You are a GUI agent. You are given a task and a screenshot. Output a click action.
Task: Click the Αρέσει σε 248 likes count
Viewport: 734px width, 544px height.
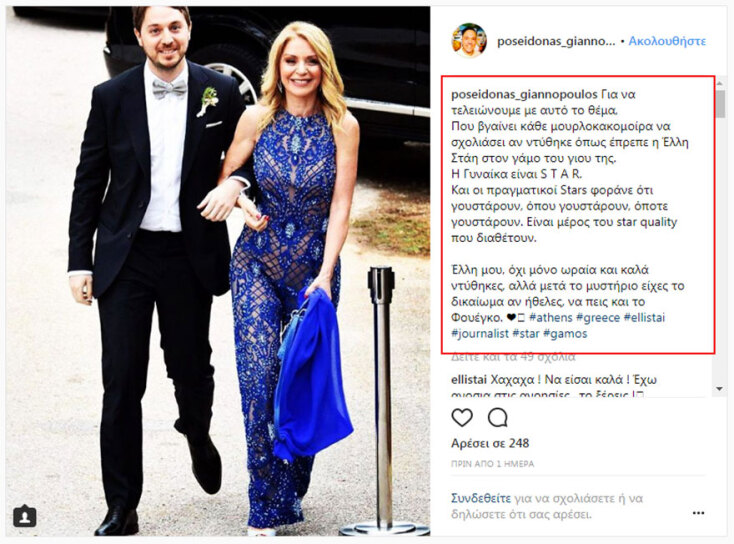pos(490,443)
